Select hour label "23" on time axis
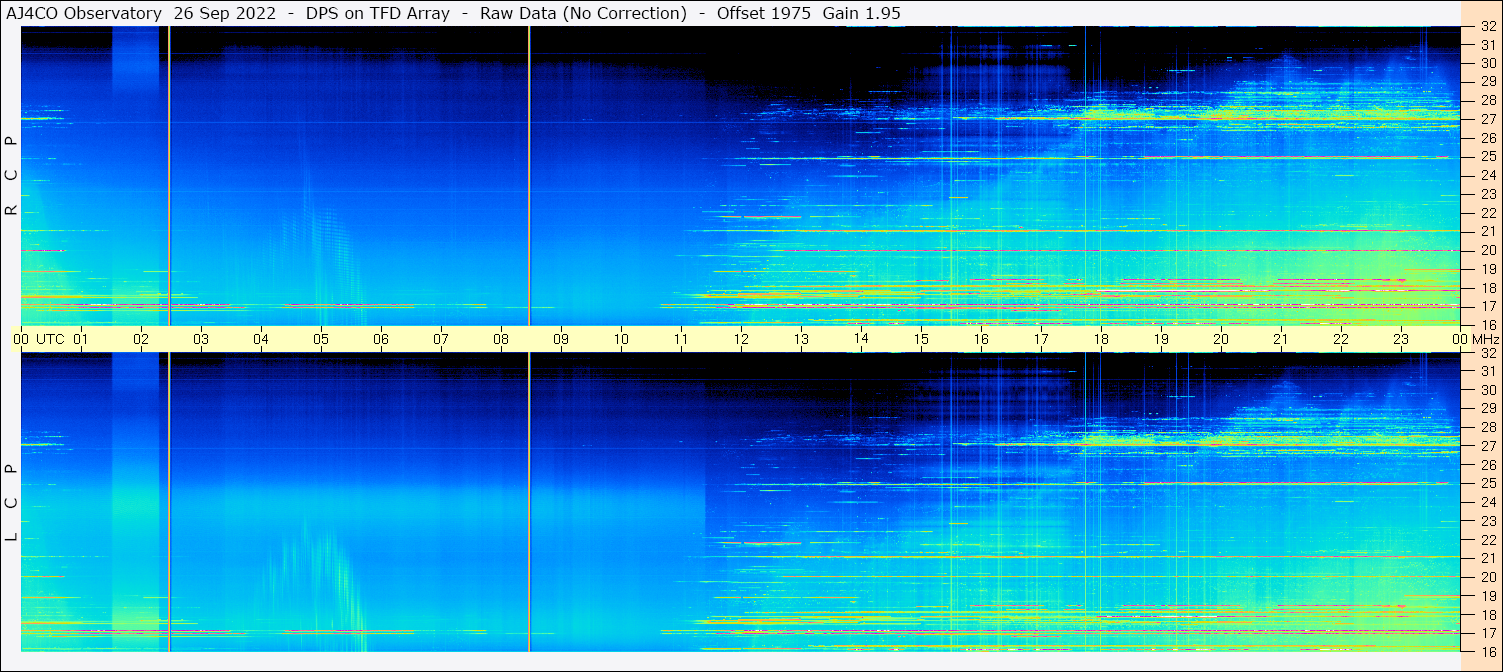 [x=1401, y=339]
